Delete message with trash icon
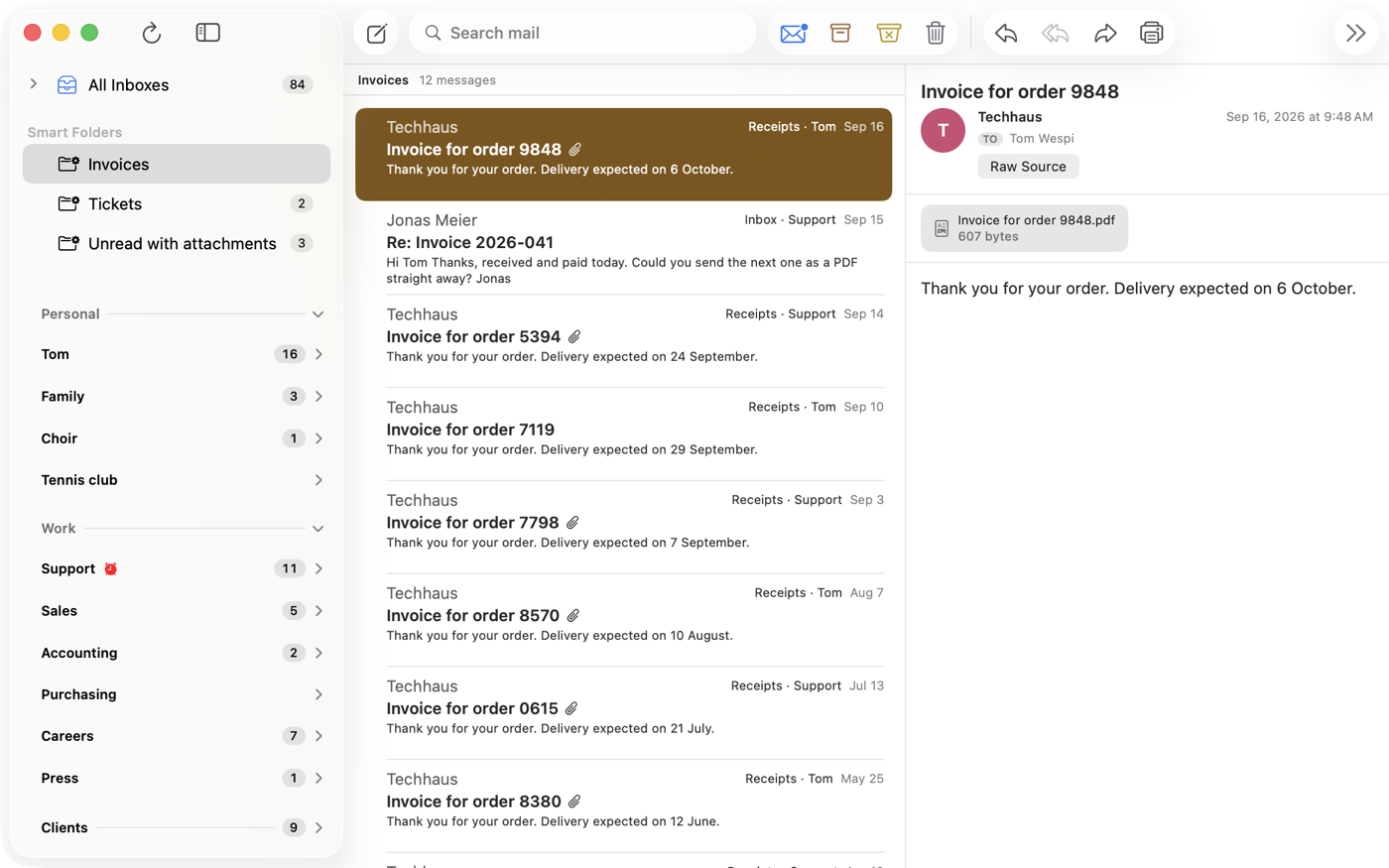Image resolution: width=1389 pixels, height=868 pixels. [936, 33]
